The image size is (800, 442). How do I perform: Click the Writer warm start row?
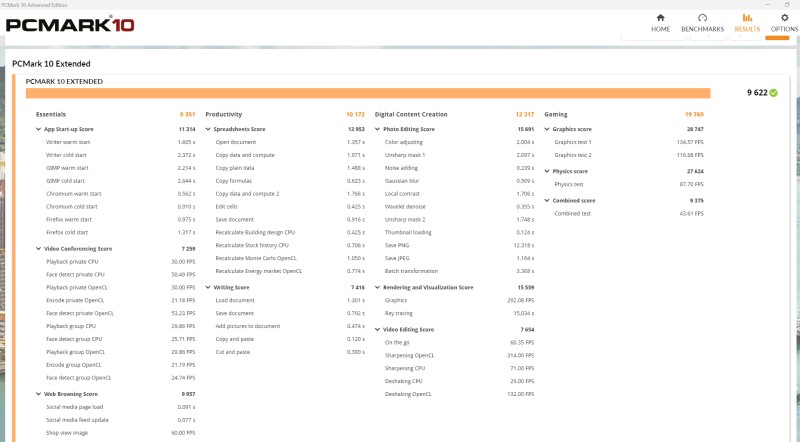click(x=120, y=142)
